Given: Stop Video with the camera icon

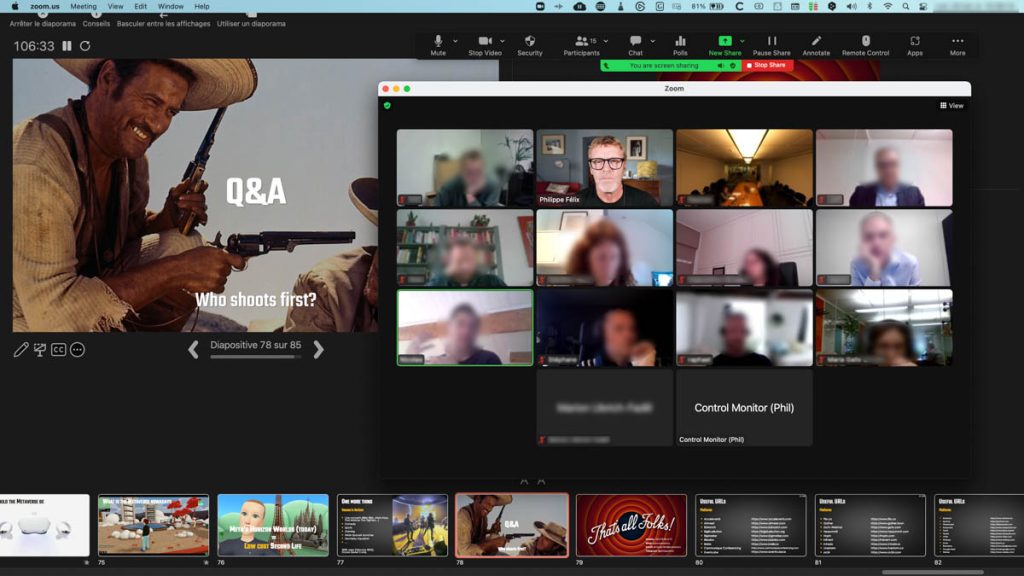Looking at the screenshot, I should [485, 46].
